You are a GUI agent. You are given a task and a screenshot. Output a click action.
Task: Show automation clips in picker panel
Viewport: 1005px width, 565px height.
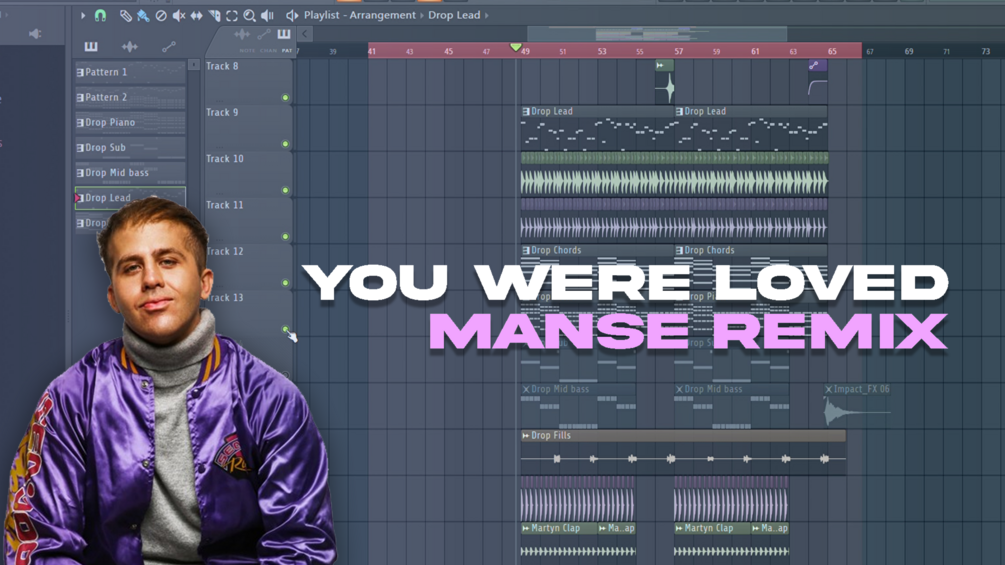point(169,47)
